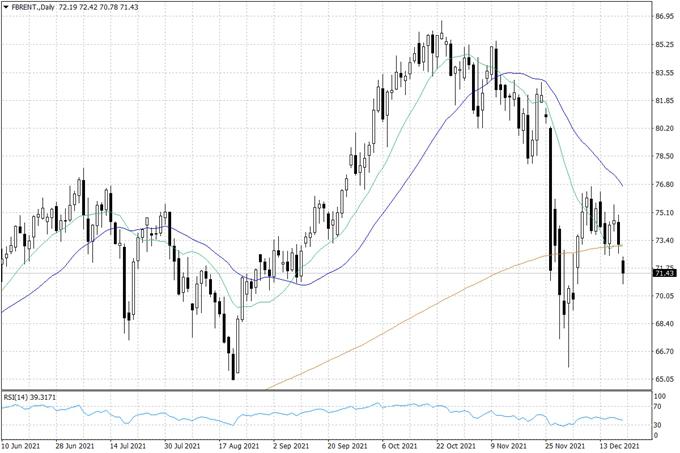Click the RSI(14) indicator label
Viewport: 680px width, 453px height.
[33, 397]
